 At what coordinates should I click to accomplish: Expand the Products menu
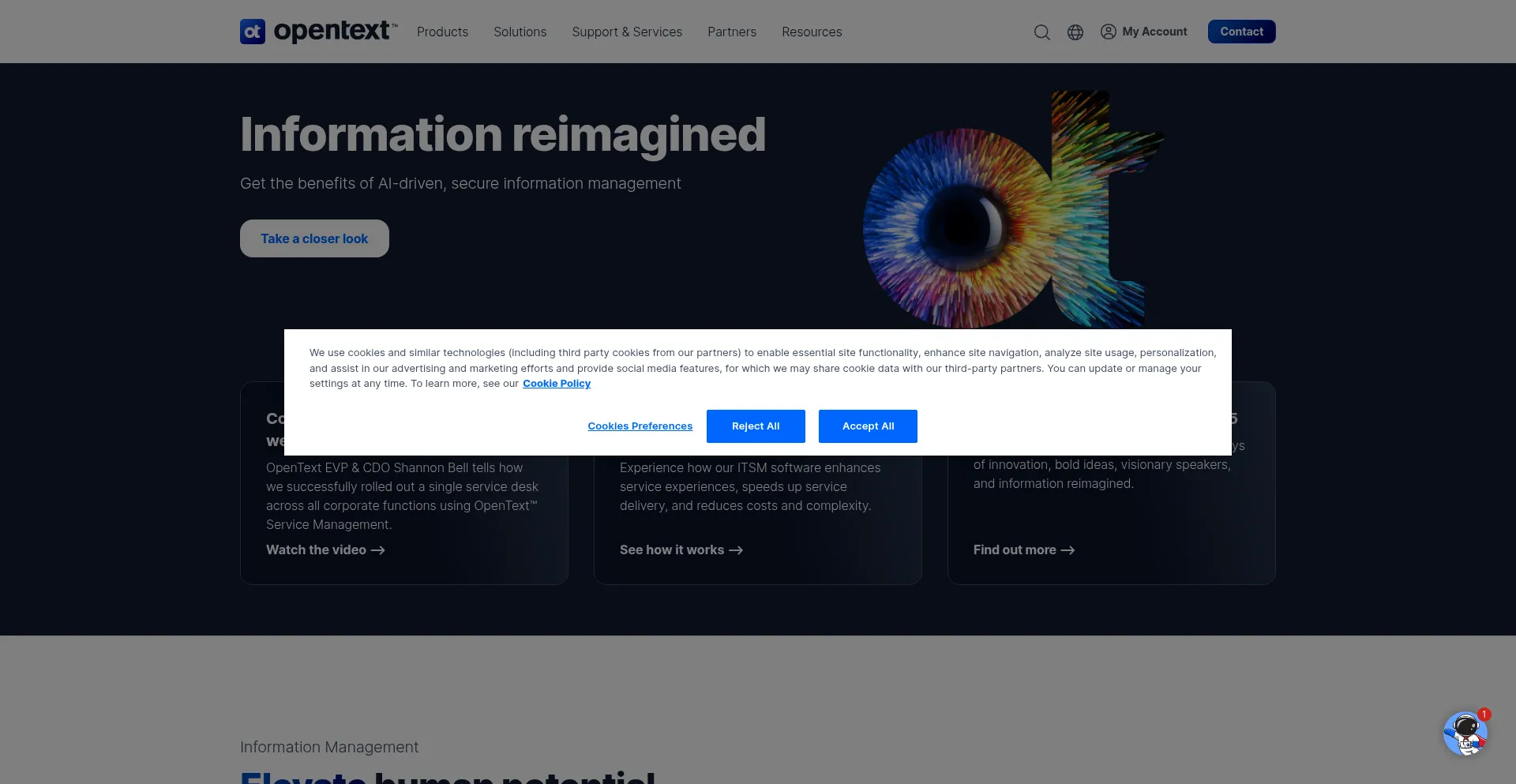442,32
